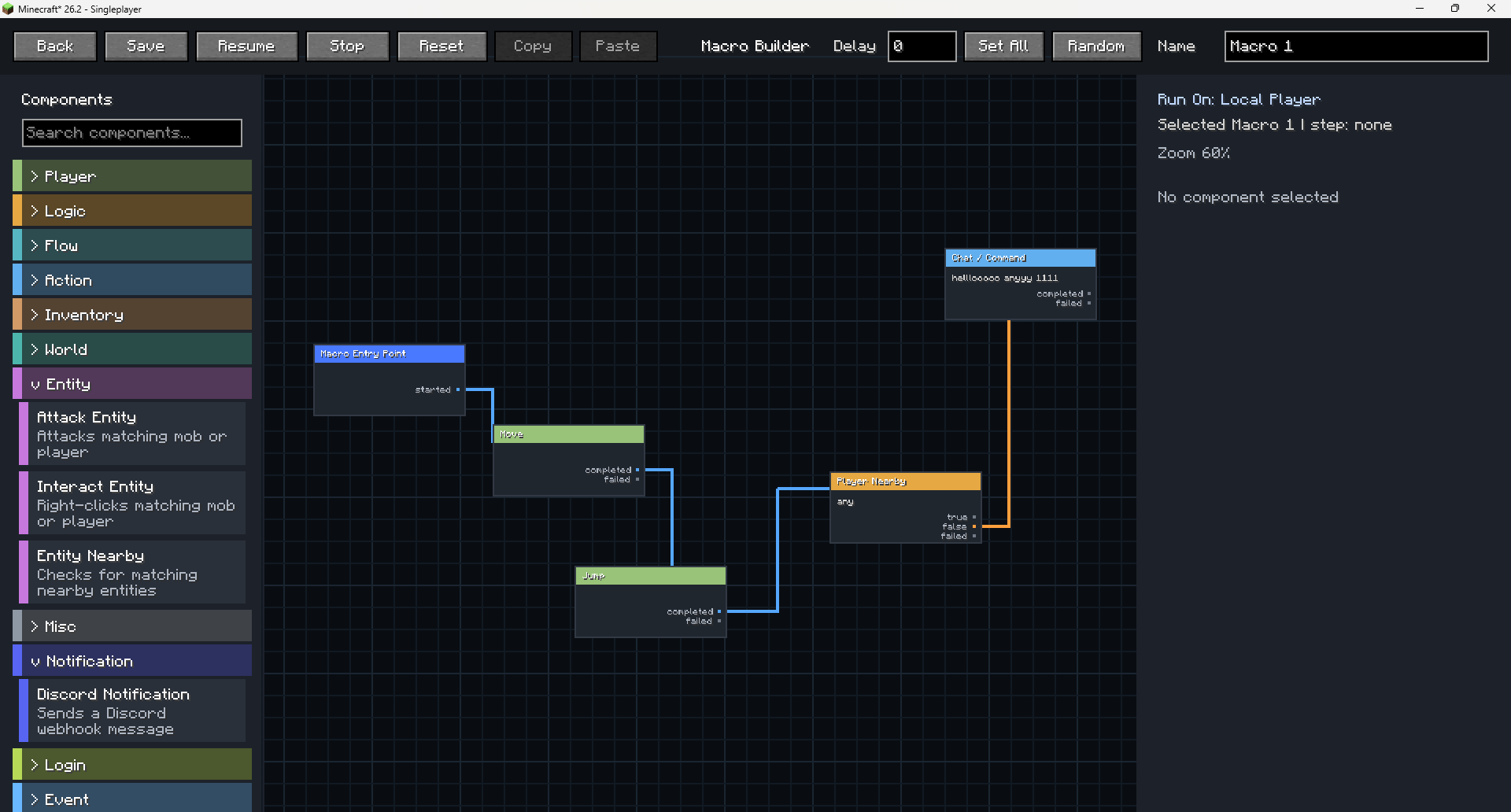Image resolution: width=1511 pixels, height=812 pixels.
Task: Select the Interact Entity component
Action: tap(132, 503)
